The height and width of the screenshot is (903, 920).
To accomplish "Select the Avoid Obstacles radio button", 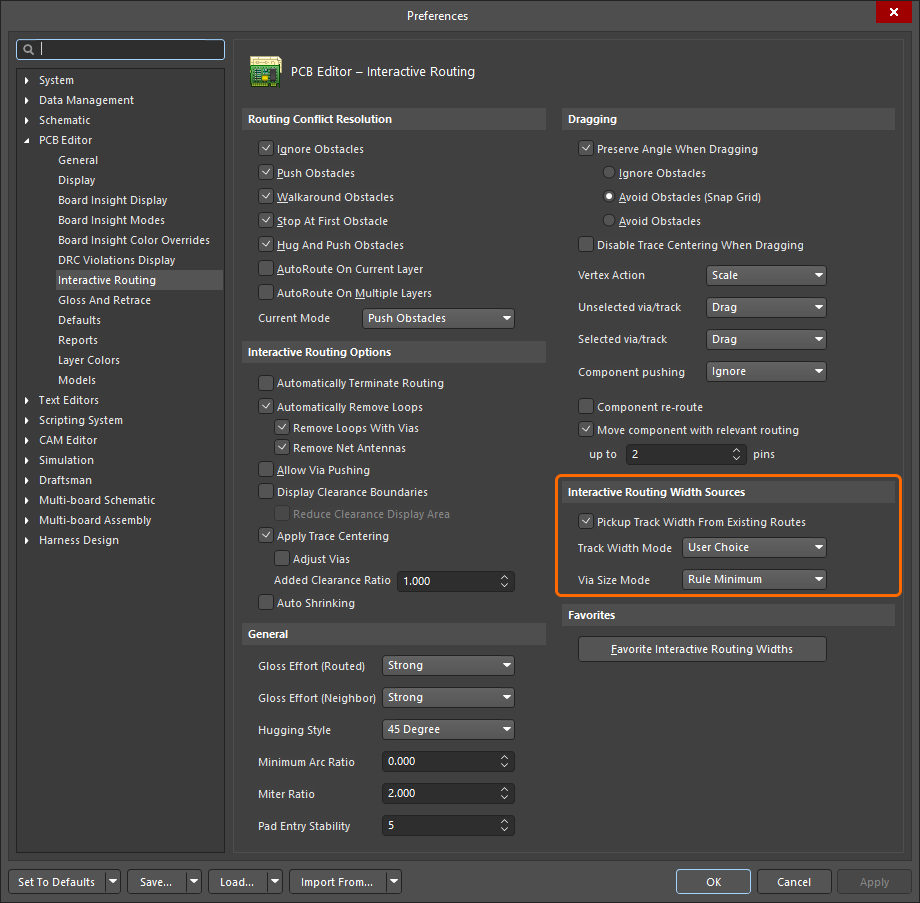I will pyautogui.click(x=609, y=221).
